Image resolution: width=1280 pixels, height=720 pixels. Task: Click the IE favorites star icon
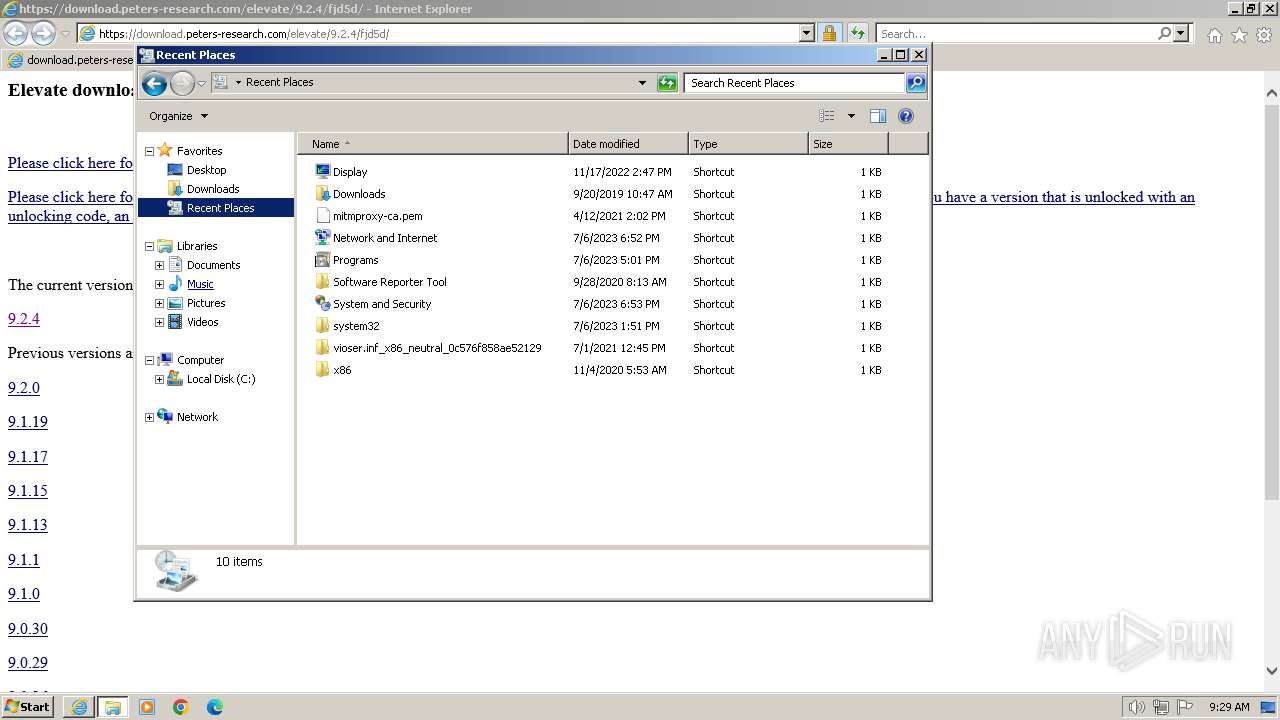1239,35
